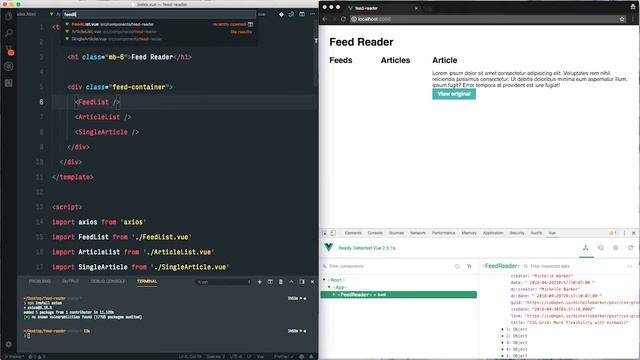Click the select component target icon

(x=457, y=266)
